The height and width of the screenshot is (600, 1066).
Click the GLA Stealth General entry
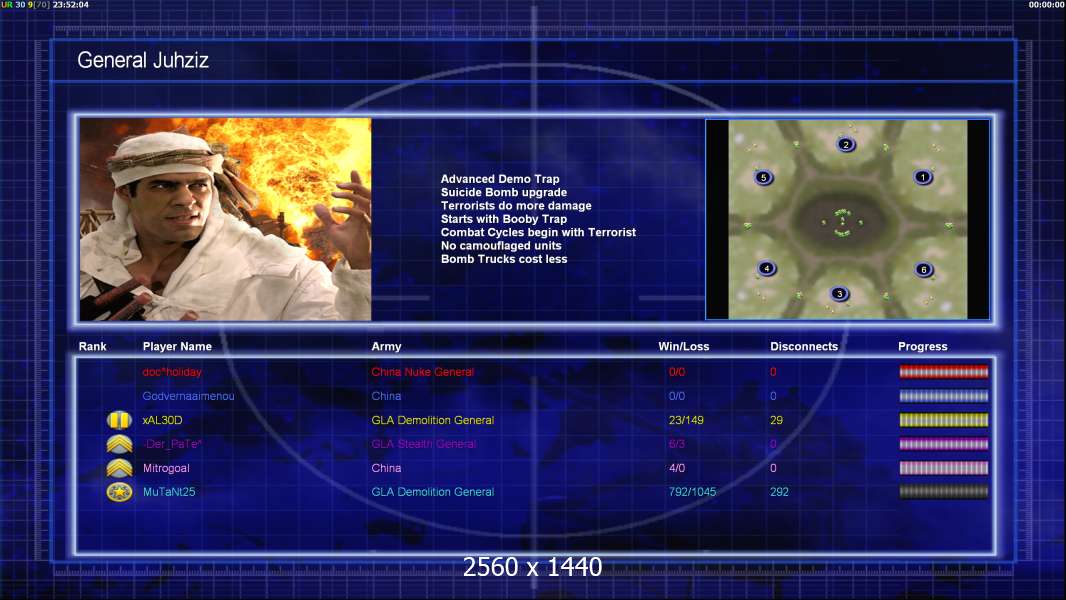click(x=424, y=444)
